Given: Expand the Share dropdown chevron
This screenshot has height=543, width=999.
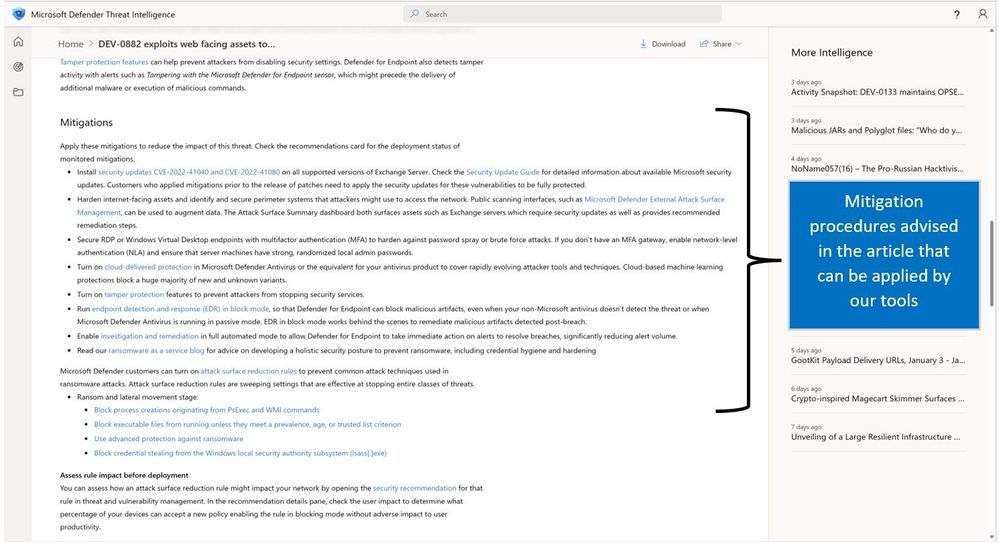Looking at the screenshot, I should click(x=739, y=44).
